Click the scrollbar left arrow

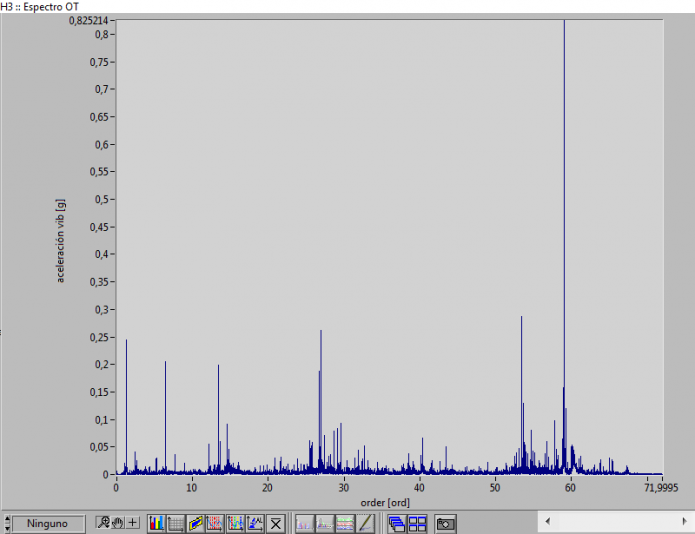548,521
